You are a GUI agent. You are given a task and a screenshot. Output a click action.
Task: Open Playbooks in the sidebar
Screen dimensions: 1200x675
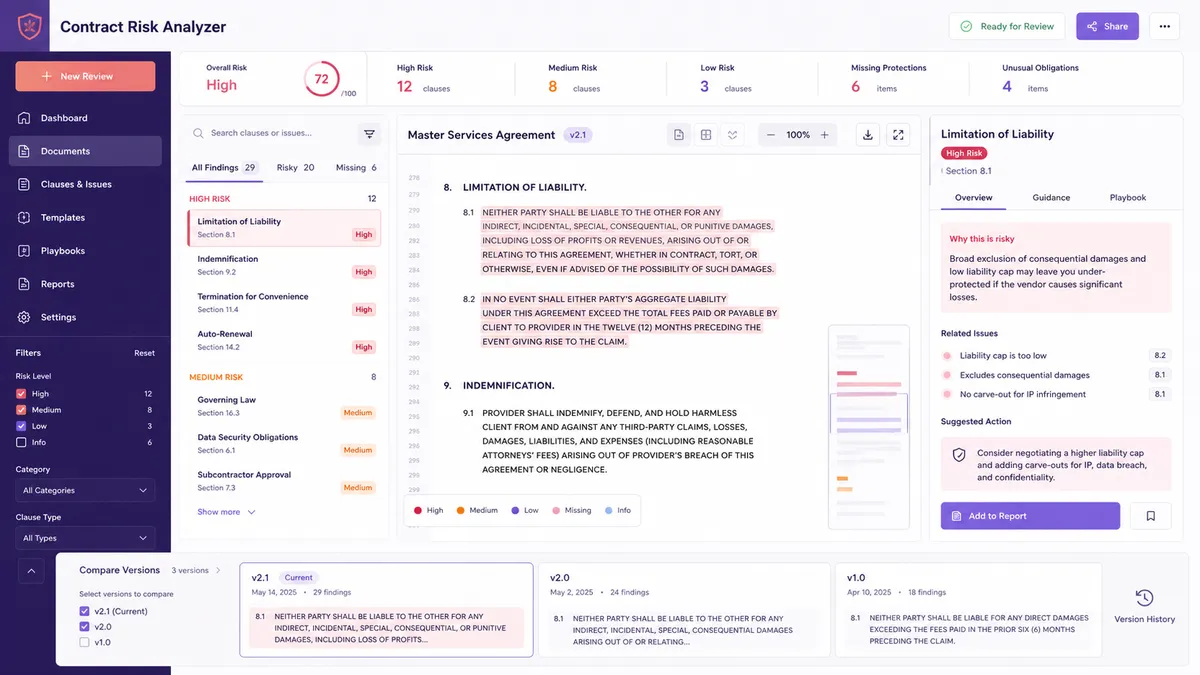click(x=85, y=251)
